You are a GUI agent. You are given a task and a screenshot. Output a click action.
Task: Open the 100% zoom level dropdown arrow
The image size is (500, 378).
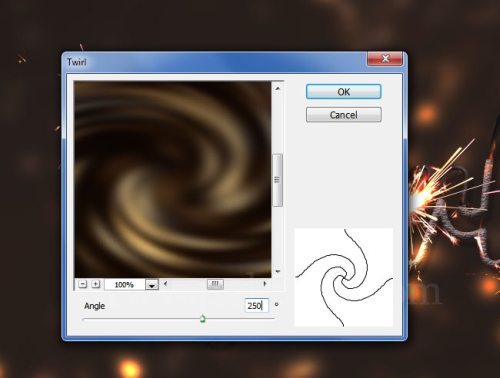[x=152, y=285]
